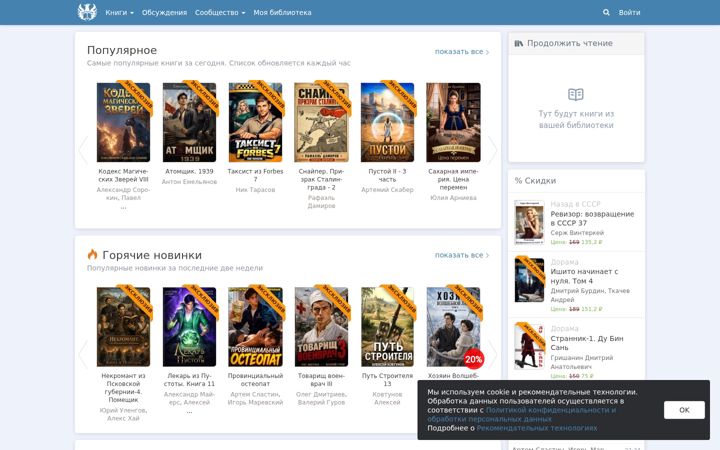
Task: Open the Назад в СССР genre link
Action: pos(575,204)
